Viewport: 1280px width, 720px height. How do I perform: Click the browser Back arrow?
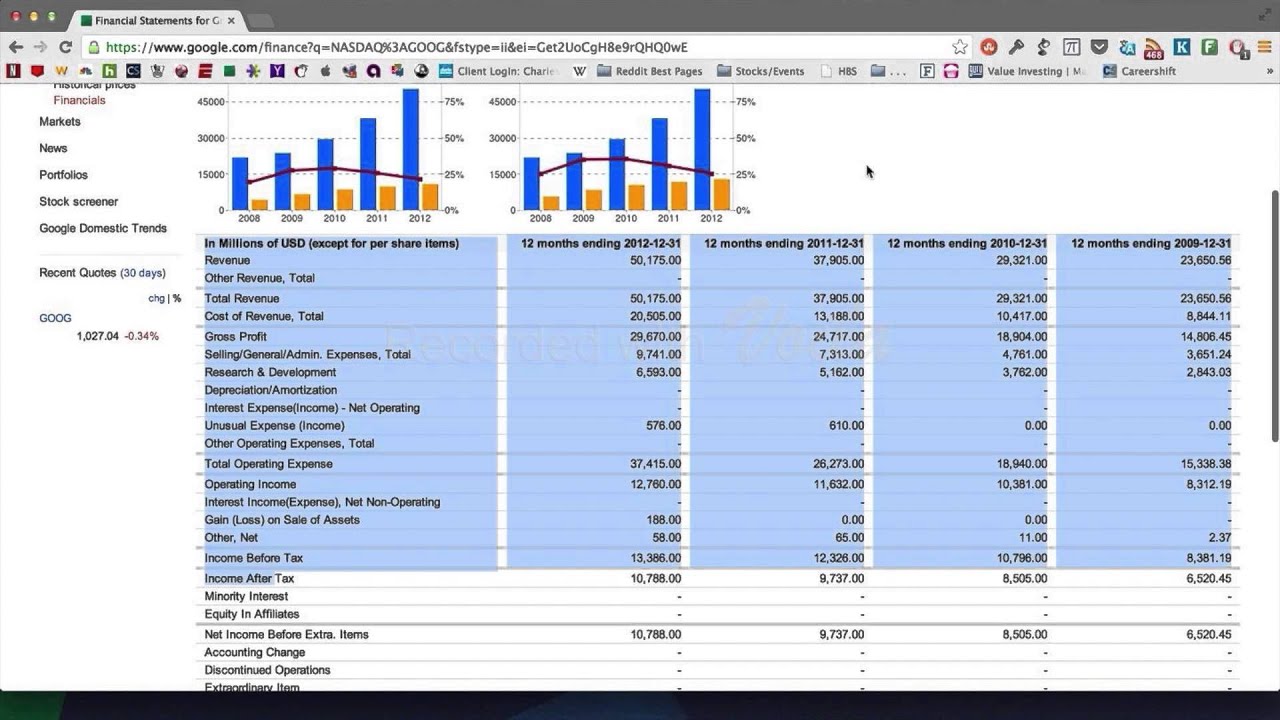[16, 47]
